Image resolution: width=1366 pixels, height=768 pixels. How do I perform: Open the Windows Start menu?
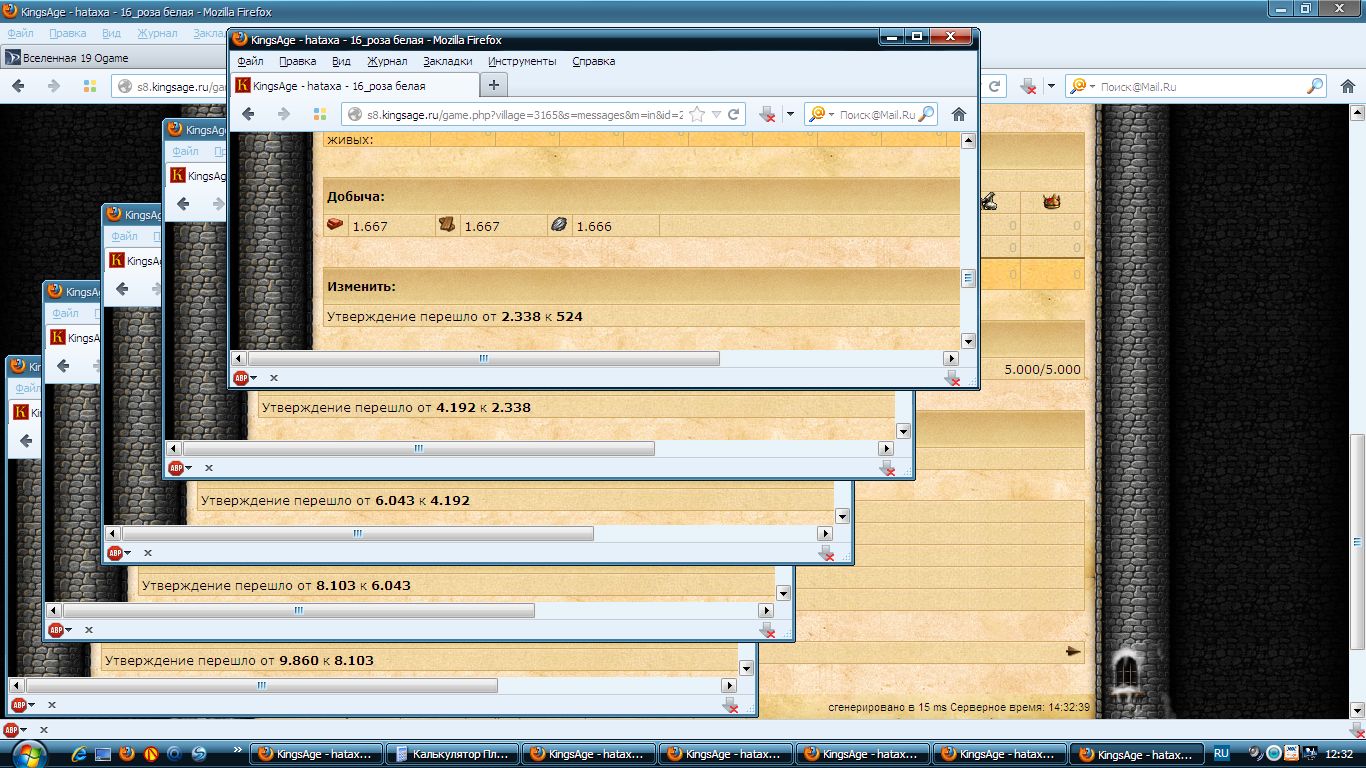coord(29,753)
